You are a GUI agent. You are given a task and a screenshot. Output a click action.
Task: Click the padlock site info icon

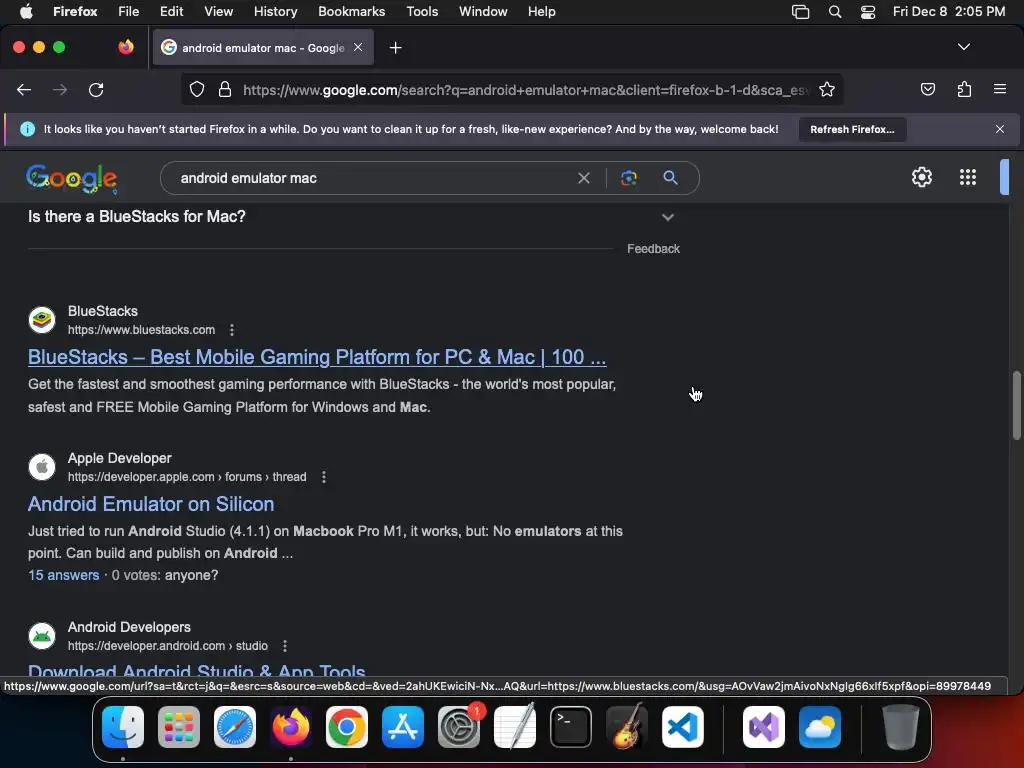pyautogui.click(x=225, y=89)
